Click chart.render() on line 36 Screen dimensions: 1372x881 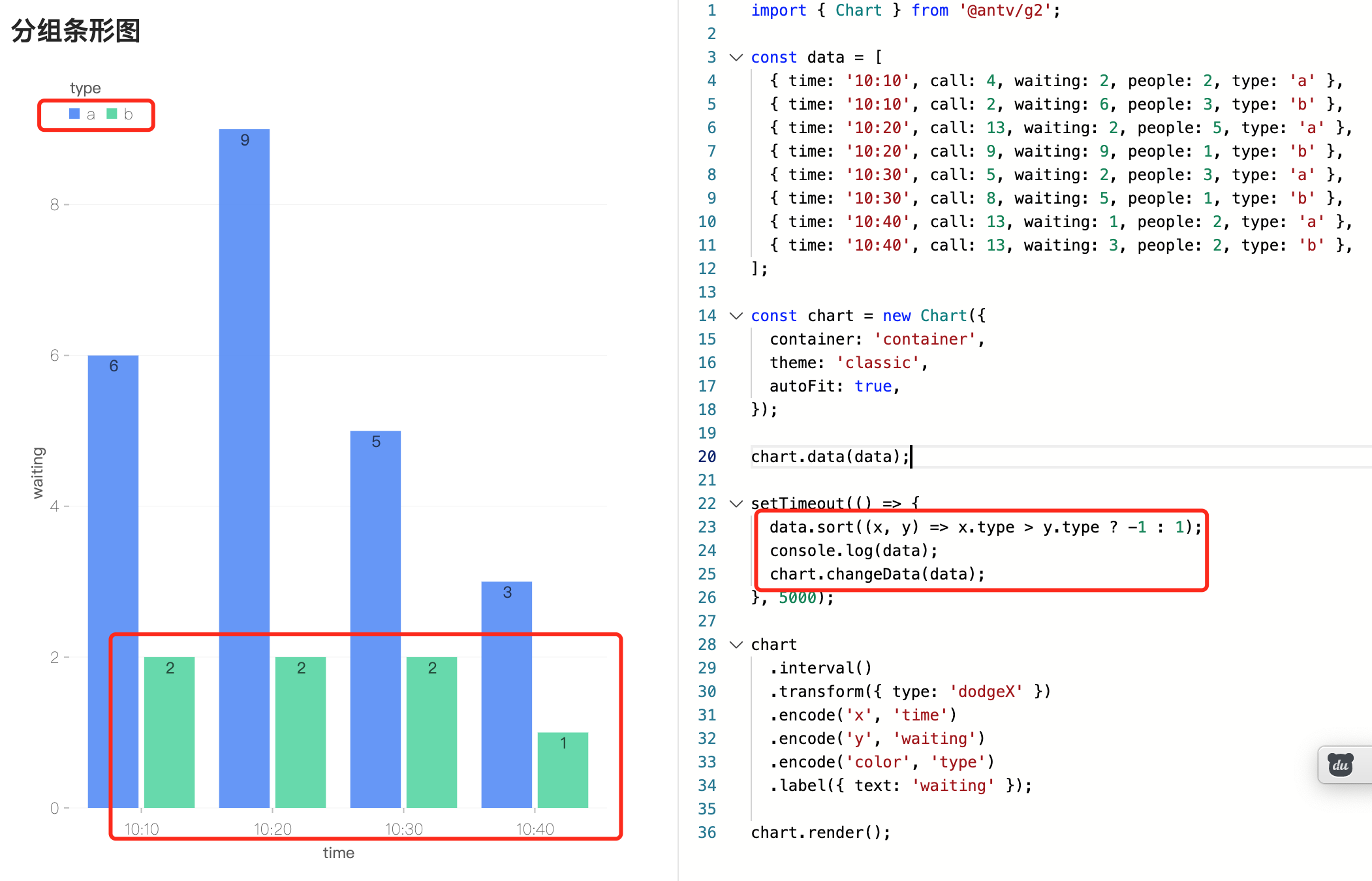pos(820,832)
